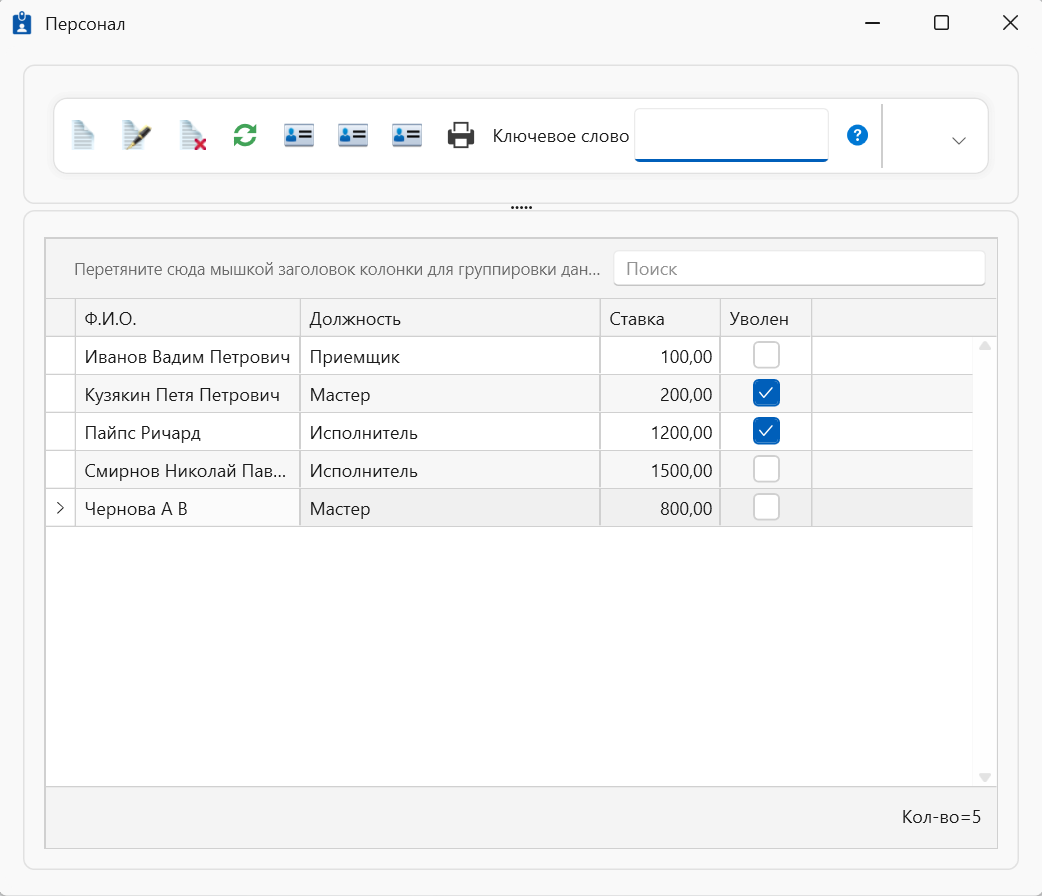Viewport: 1042px width, 896px height.
Task: Click the rate value 800,00
Action: point(686,508)
